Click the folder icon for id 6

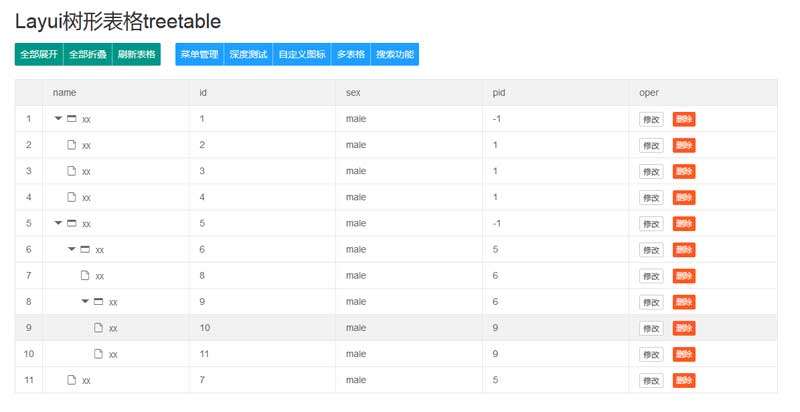pyautogui.click(x=85, y=249)
